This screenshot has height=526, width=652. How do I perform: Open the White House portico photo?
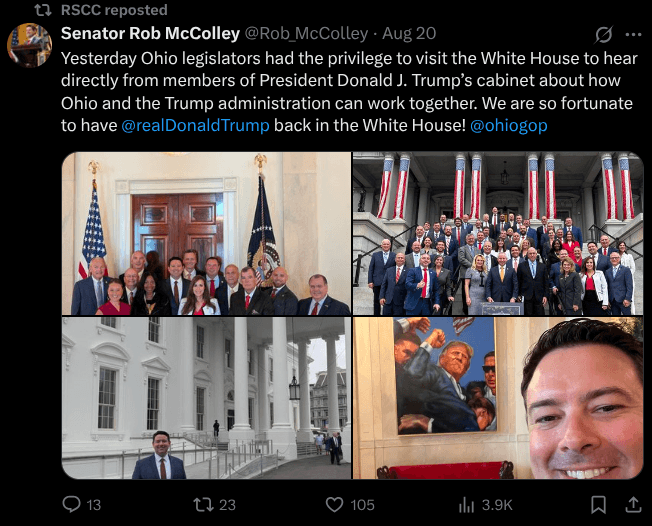(206, 398)
